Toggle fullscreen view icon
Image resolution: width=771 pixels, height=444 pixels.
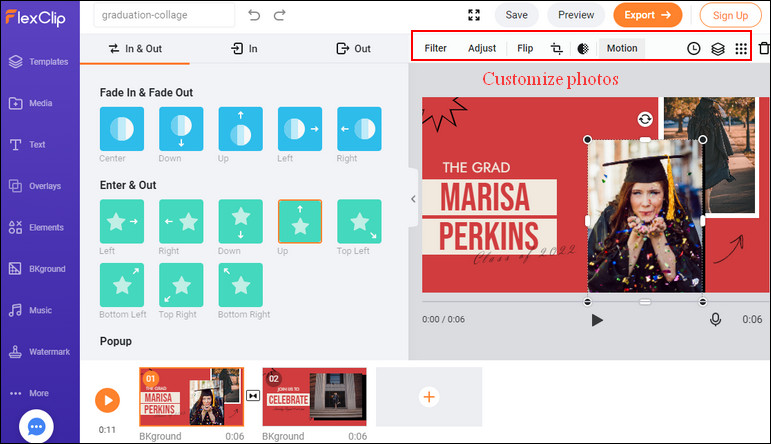[474, 15]
